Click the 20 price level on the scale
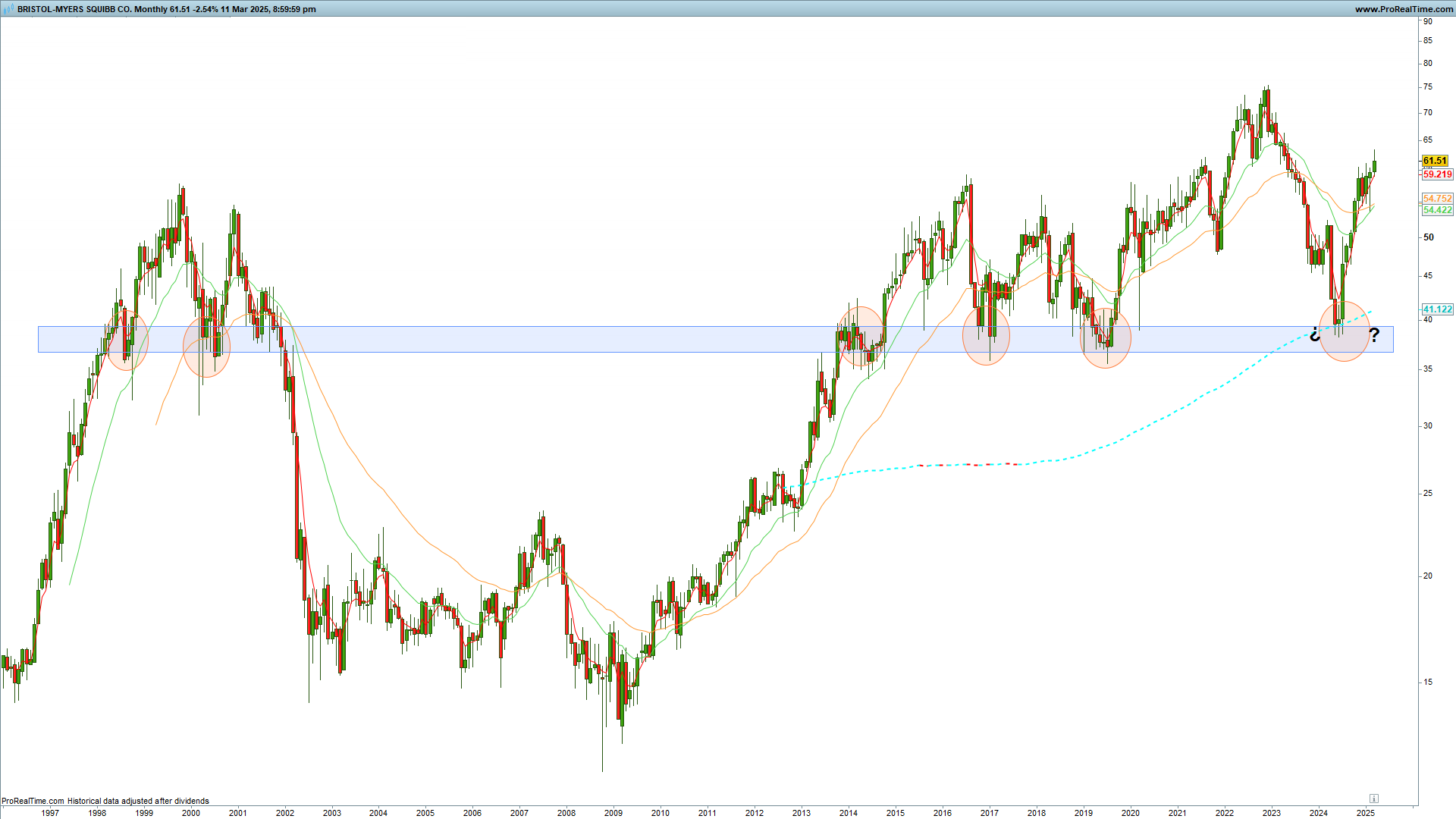 click(x=1428, y=576)
